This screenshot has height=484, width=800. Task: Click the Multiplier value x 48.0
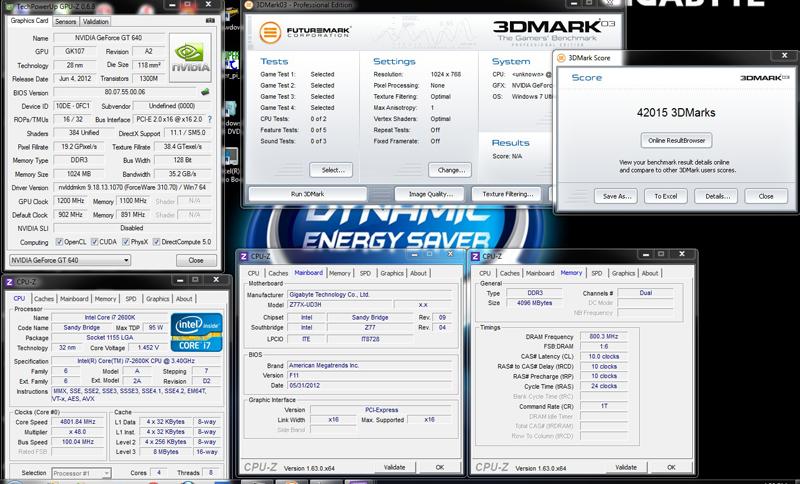(x=78, y=432)
